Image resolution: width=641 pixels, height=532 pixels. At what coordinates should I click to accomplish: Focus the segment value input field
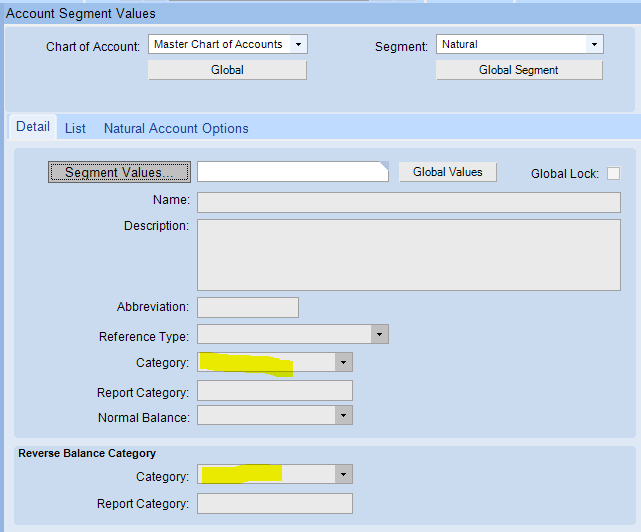[x=293, y=172]
